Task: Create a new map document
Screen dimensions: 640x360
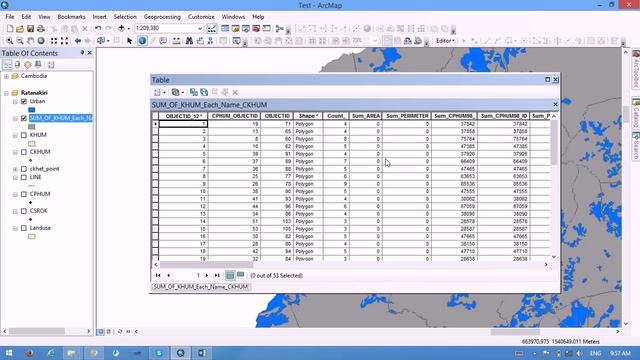Action: tap(10, 29)
